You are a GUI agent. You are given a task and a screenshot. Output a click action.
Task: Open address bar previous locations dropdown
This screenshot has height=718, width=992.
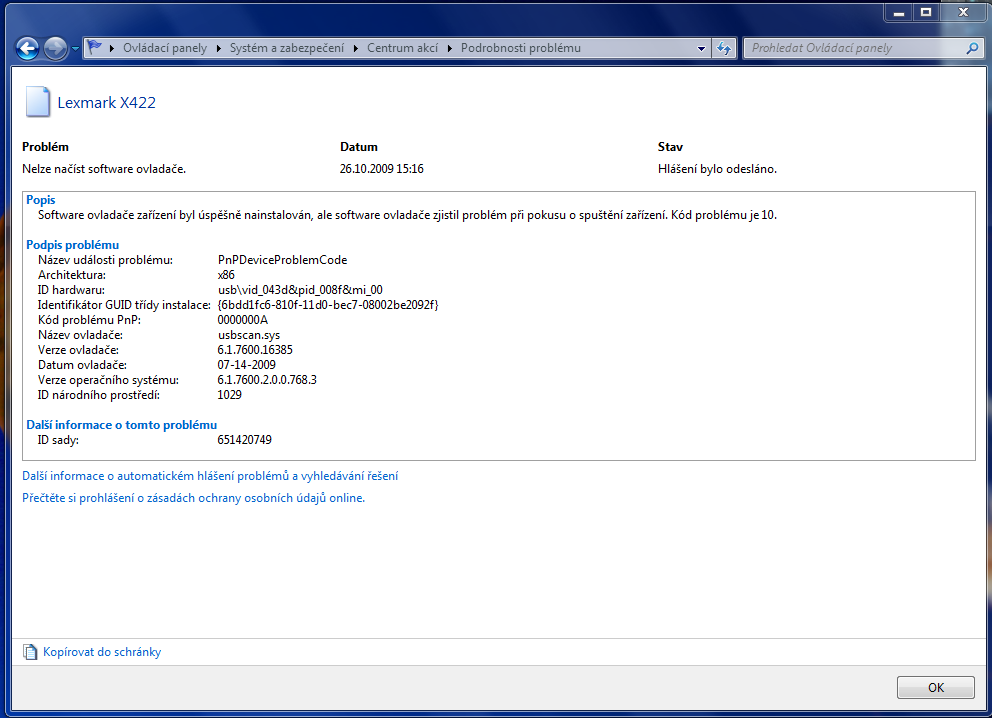point(699,48)
